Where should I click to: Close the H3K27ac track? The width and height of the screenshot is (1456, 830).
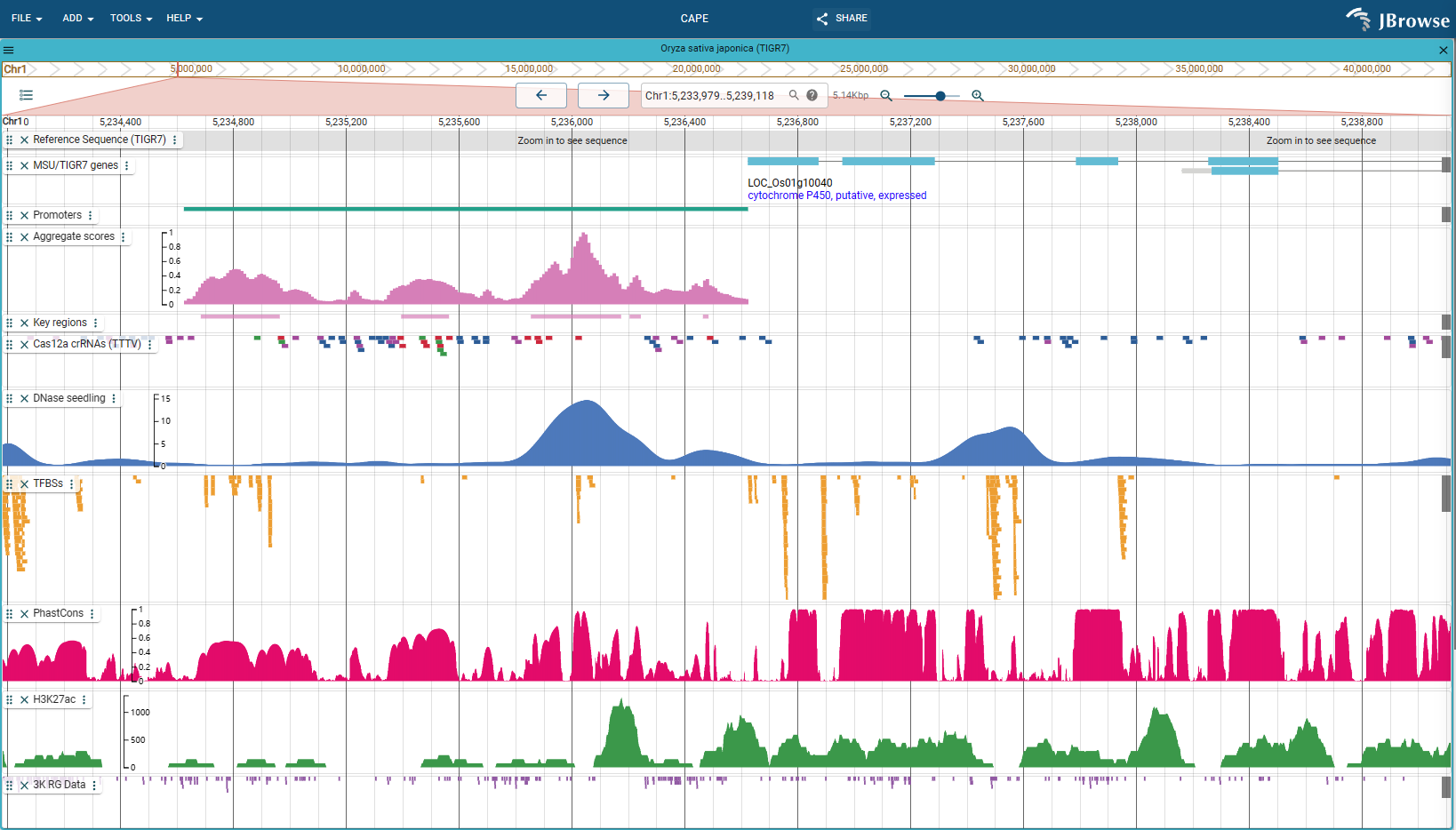coord(24,700)
